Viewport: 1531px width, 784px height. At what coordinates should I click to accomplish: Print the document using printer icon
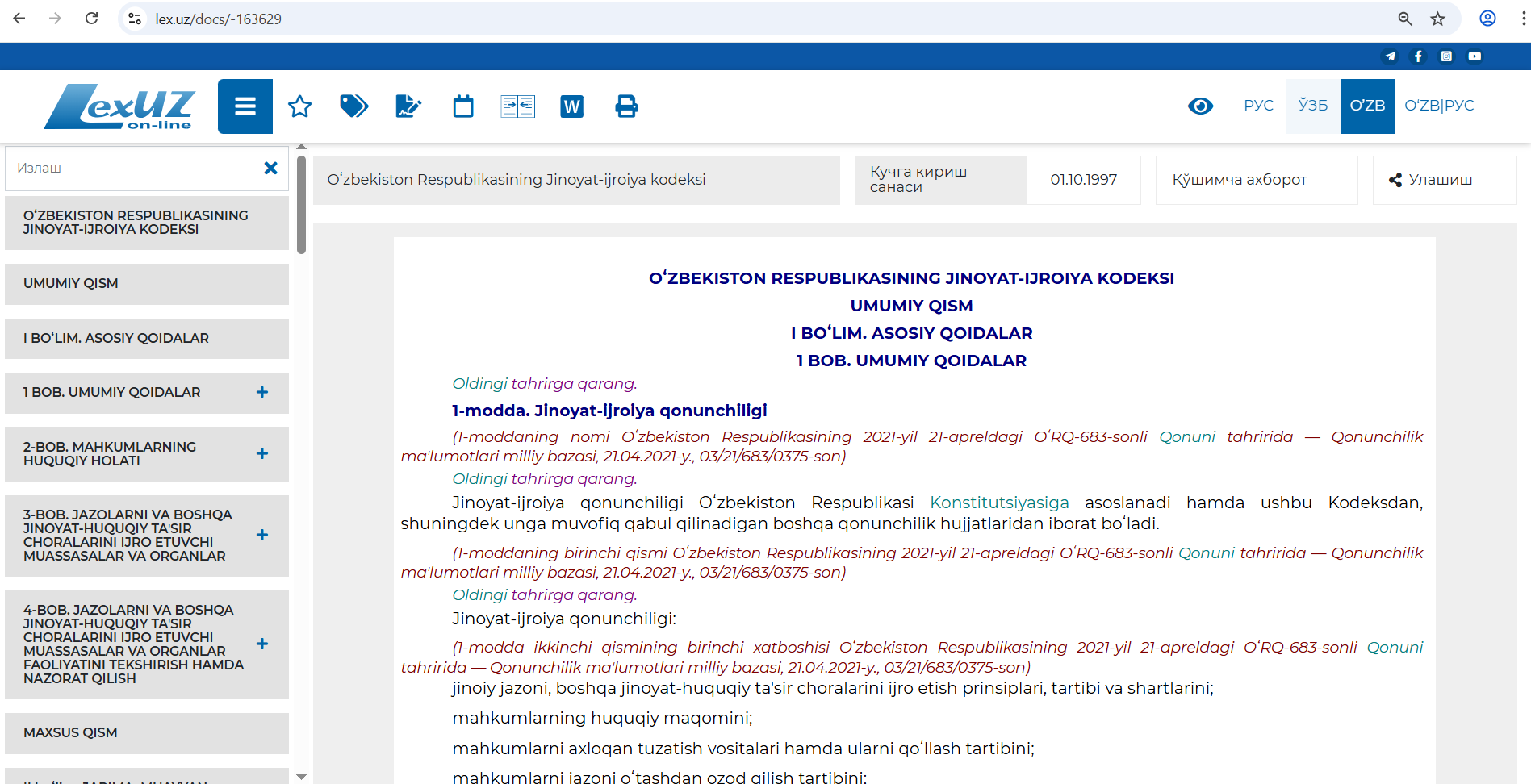626,106
